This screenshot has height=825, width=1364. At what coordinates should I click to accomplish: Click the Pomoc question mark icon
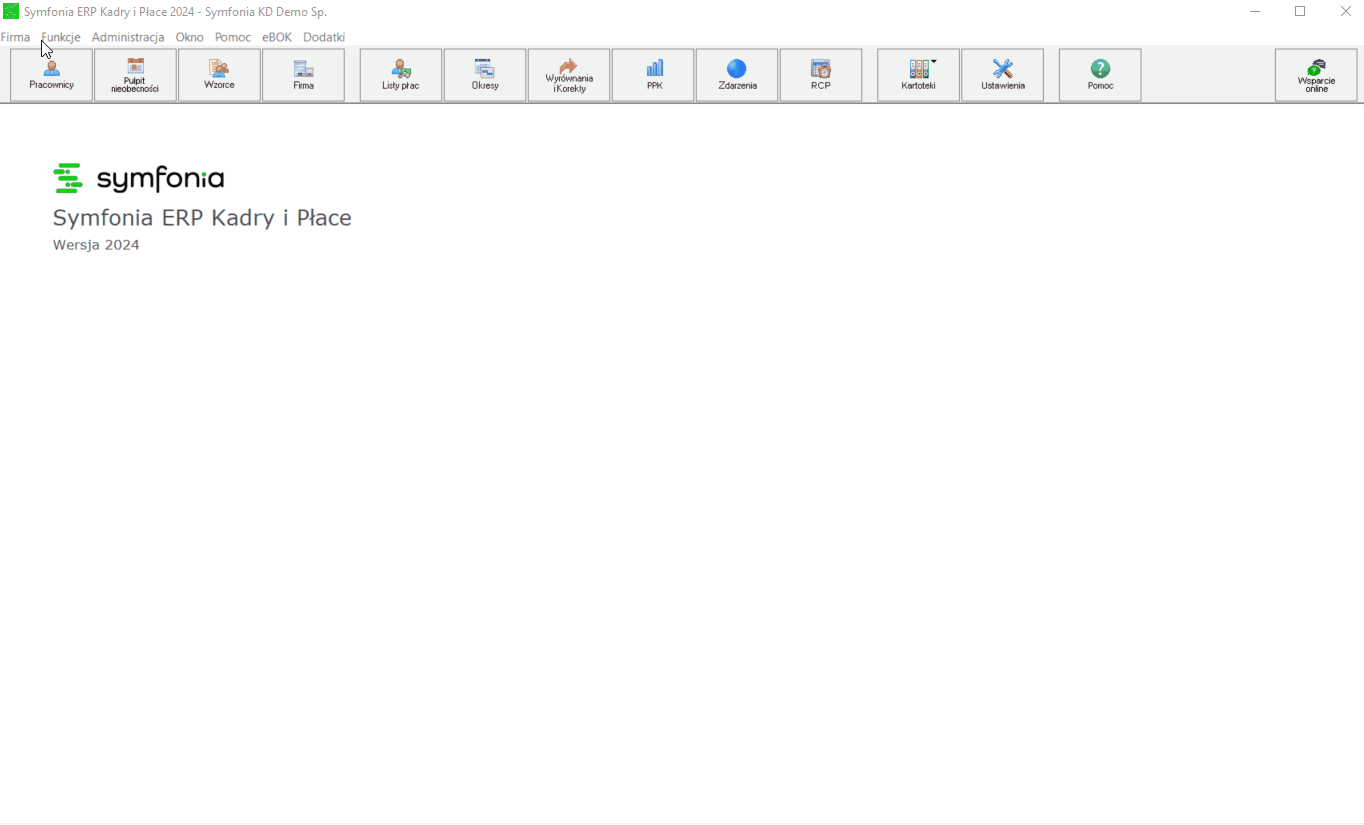1100,75
